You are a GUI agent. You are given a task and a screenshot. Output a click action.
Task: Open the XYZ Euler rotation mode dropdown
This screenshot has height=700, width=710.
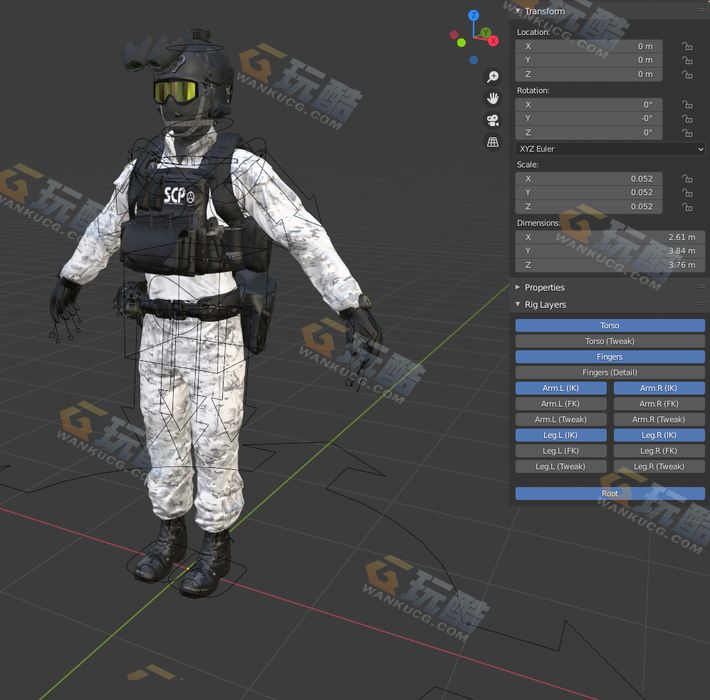[x=610, y=149]
